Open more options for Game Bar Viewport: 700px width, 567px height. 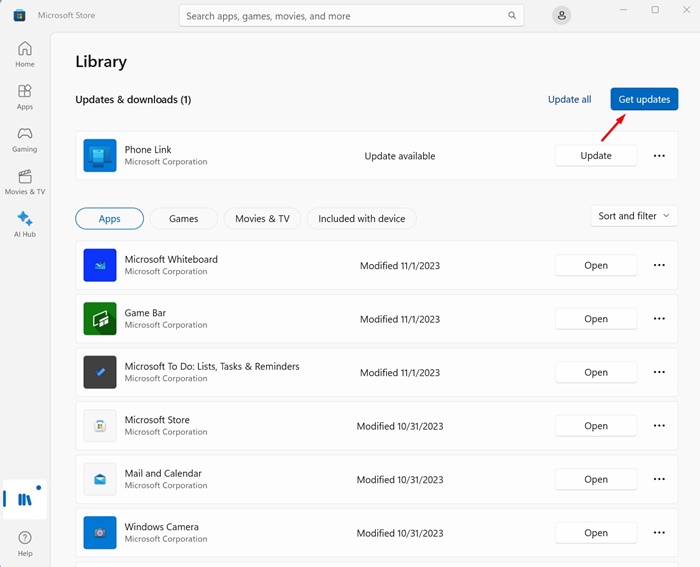tap(659, 319)
